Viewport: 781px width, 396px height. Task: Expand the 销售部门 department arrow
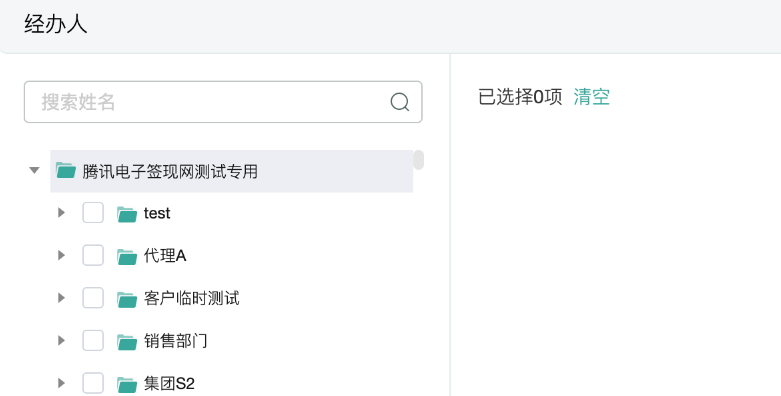[x=61, y=340]
